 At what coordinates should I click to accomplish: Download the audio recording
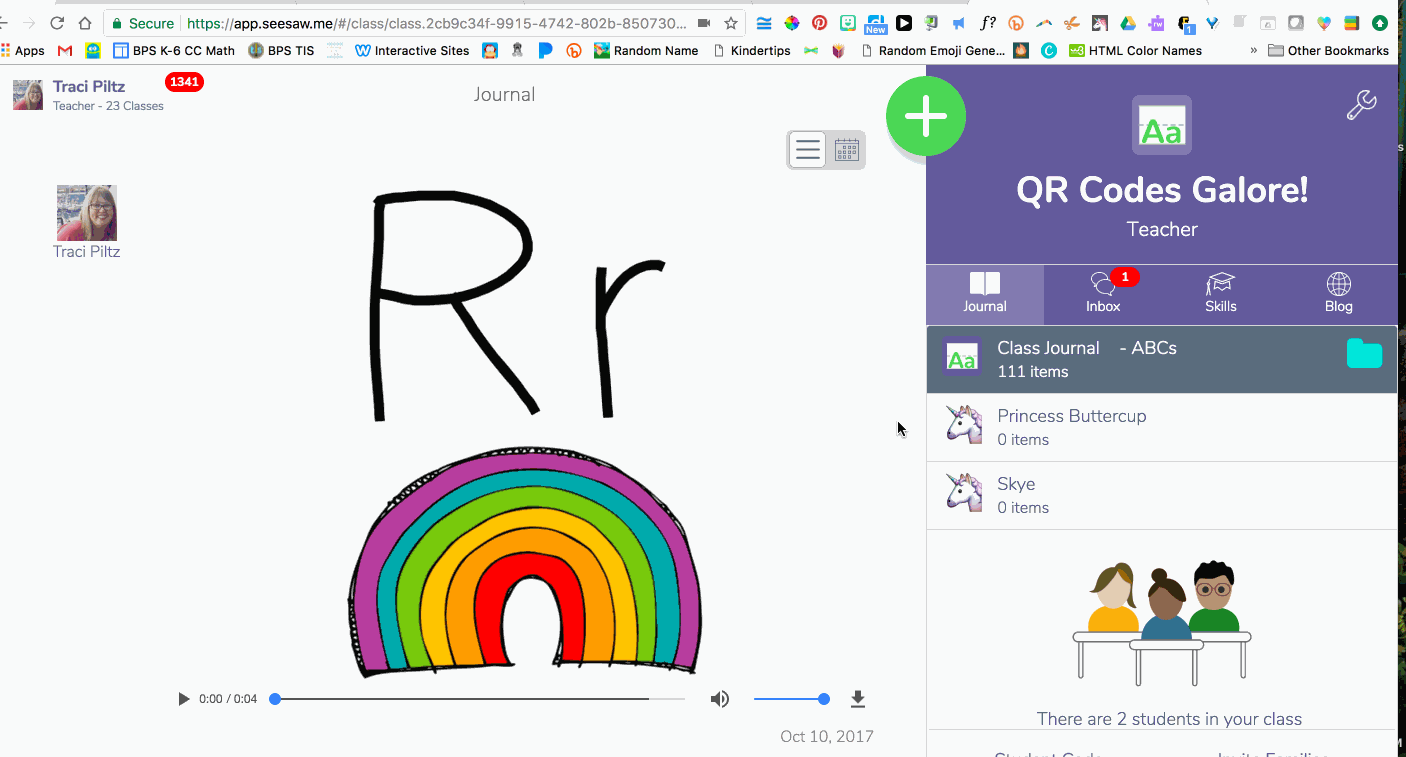click(x=858, y=698)
